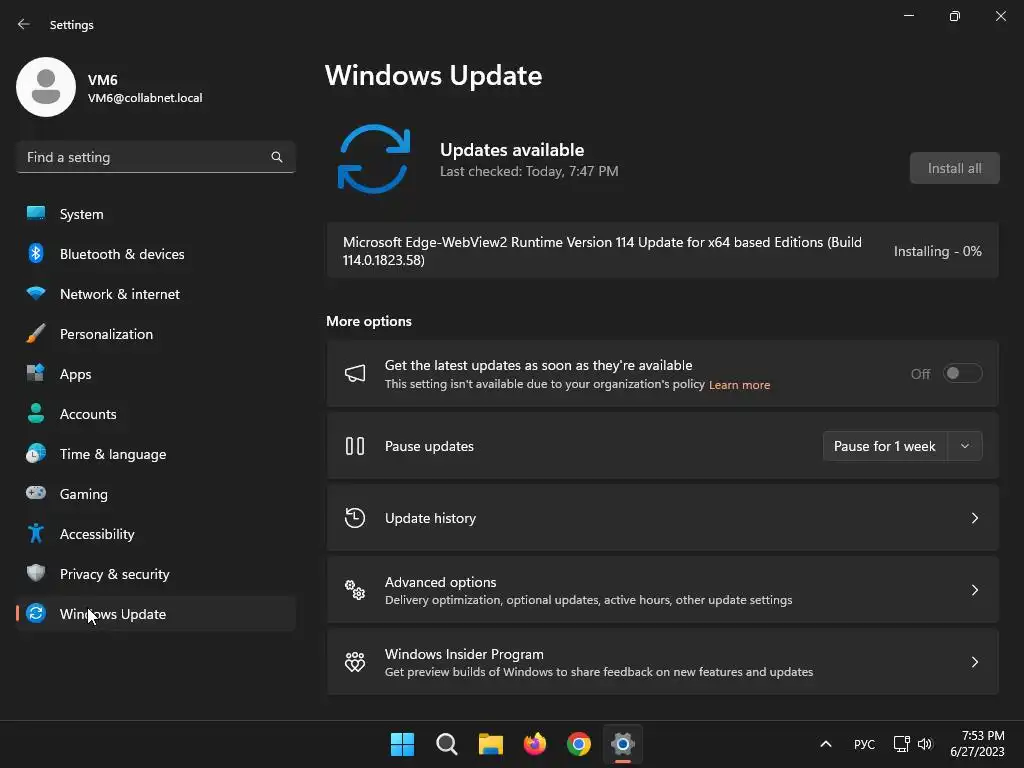The height and width of the screenshot is (768, 1024).
Task: Open File Explorer from the taskbar
Action: [x=490, y=744]
